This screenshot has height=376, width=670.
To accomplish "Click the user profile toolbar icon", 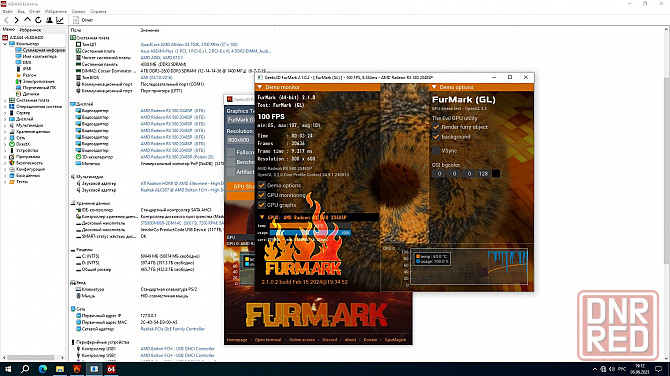I will coord(49,20).
